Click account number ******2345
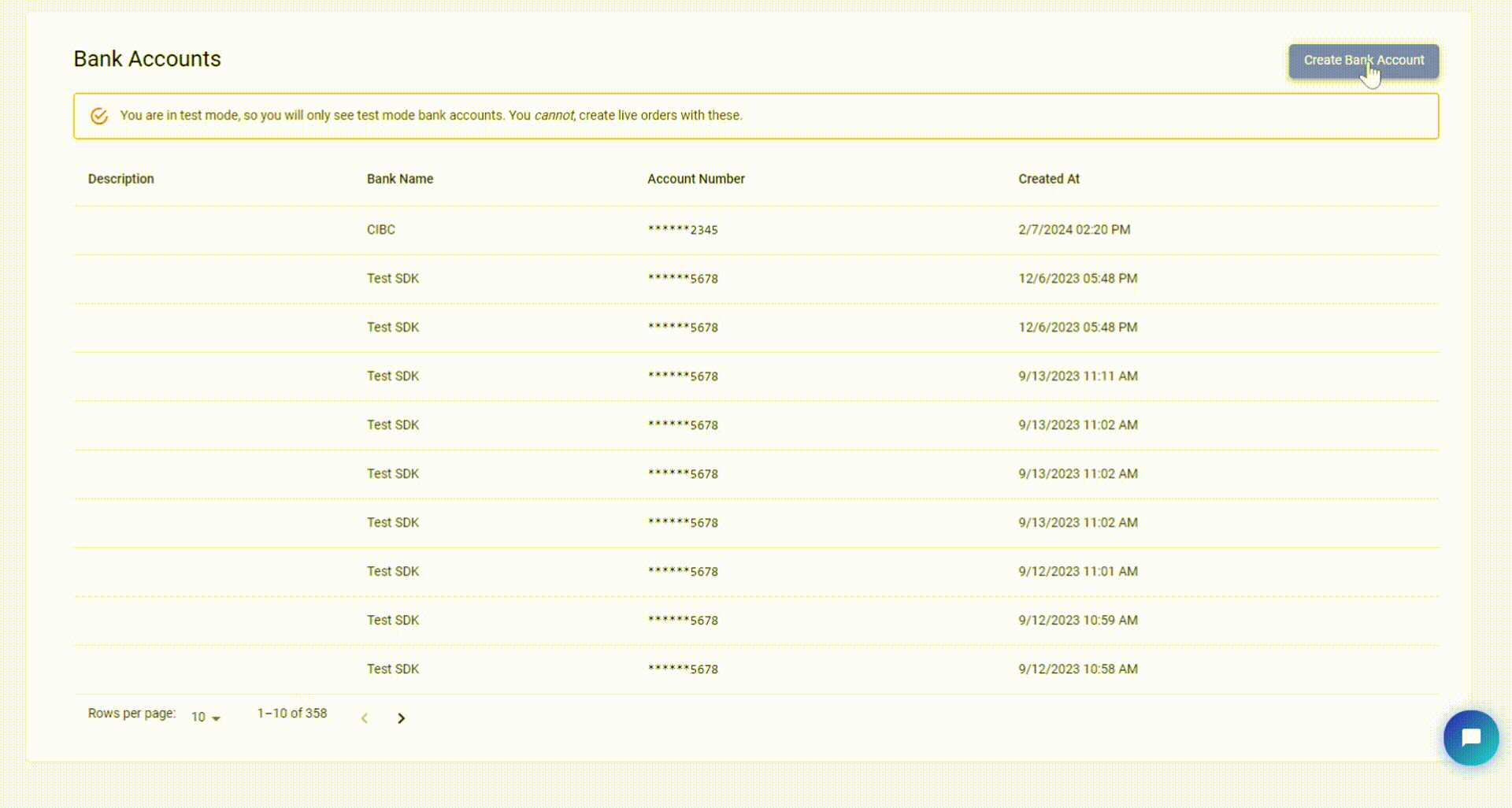The image size is (1512, 808). [x=683, y=230]
